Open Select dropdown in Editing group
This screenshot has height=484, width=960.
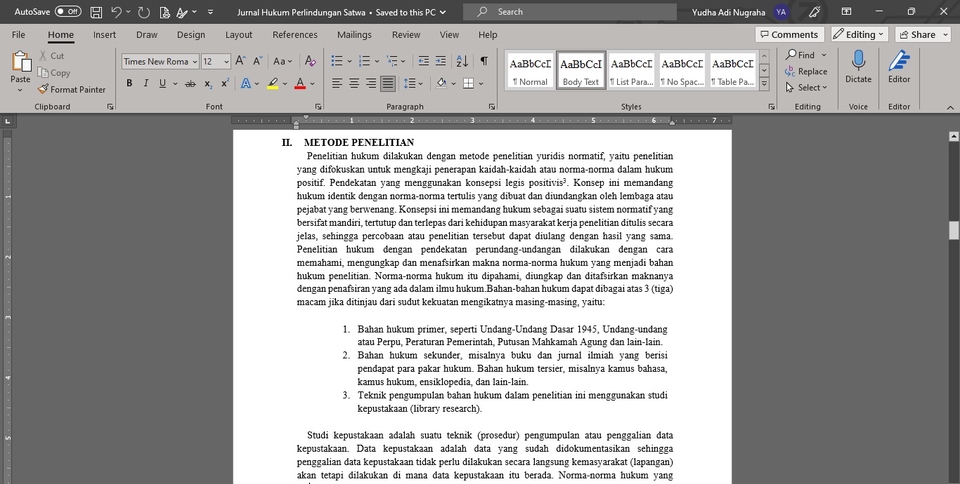[806, 87]
